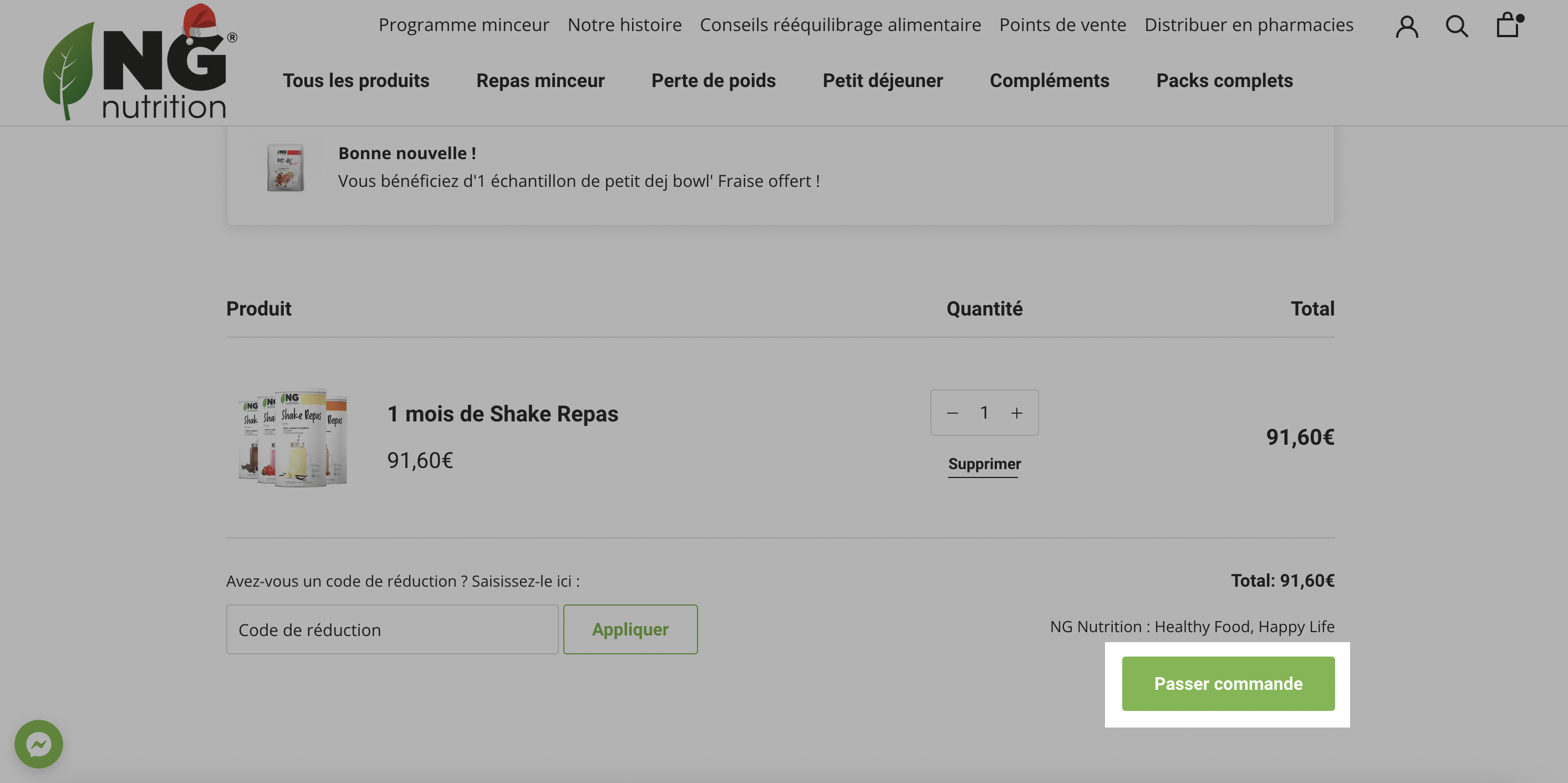
Task: Open the Tous les produits menu
Action: coord(356,80)
